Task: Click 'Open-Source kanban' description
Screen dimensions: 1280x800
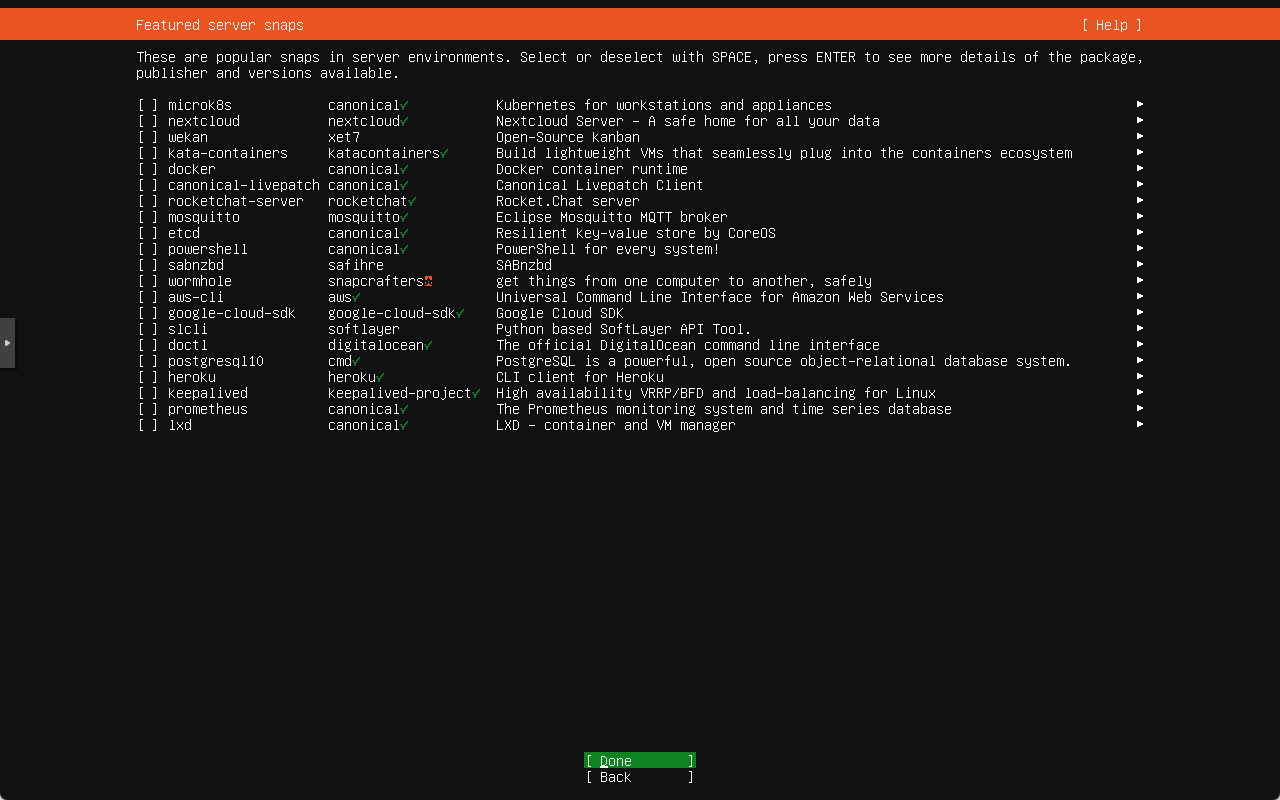Action: click(x=568, y=137)
